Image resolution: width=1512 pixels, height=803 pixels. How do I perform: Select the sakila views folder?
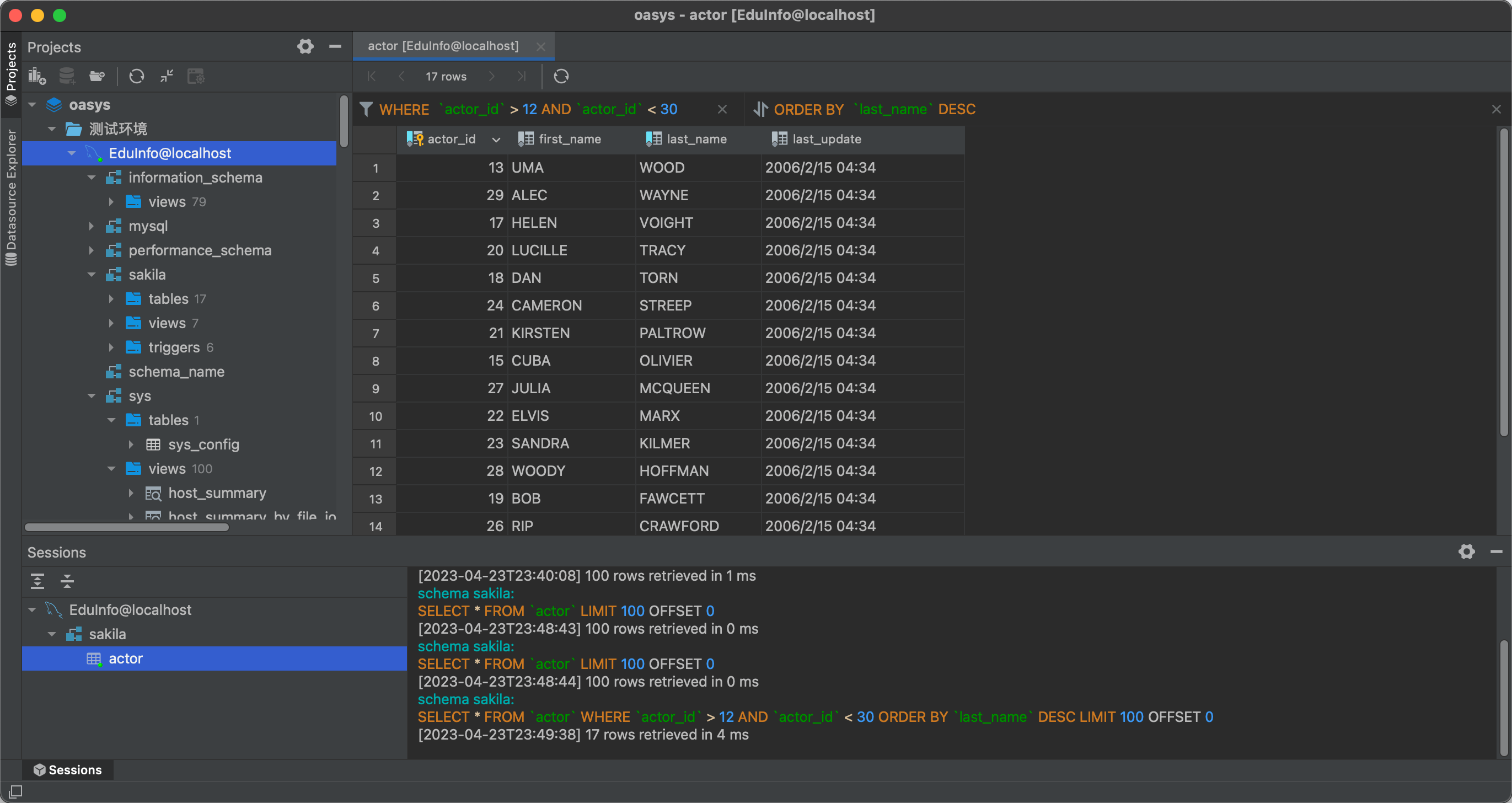tap(167, 323)
